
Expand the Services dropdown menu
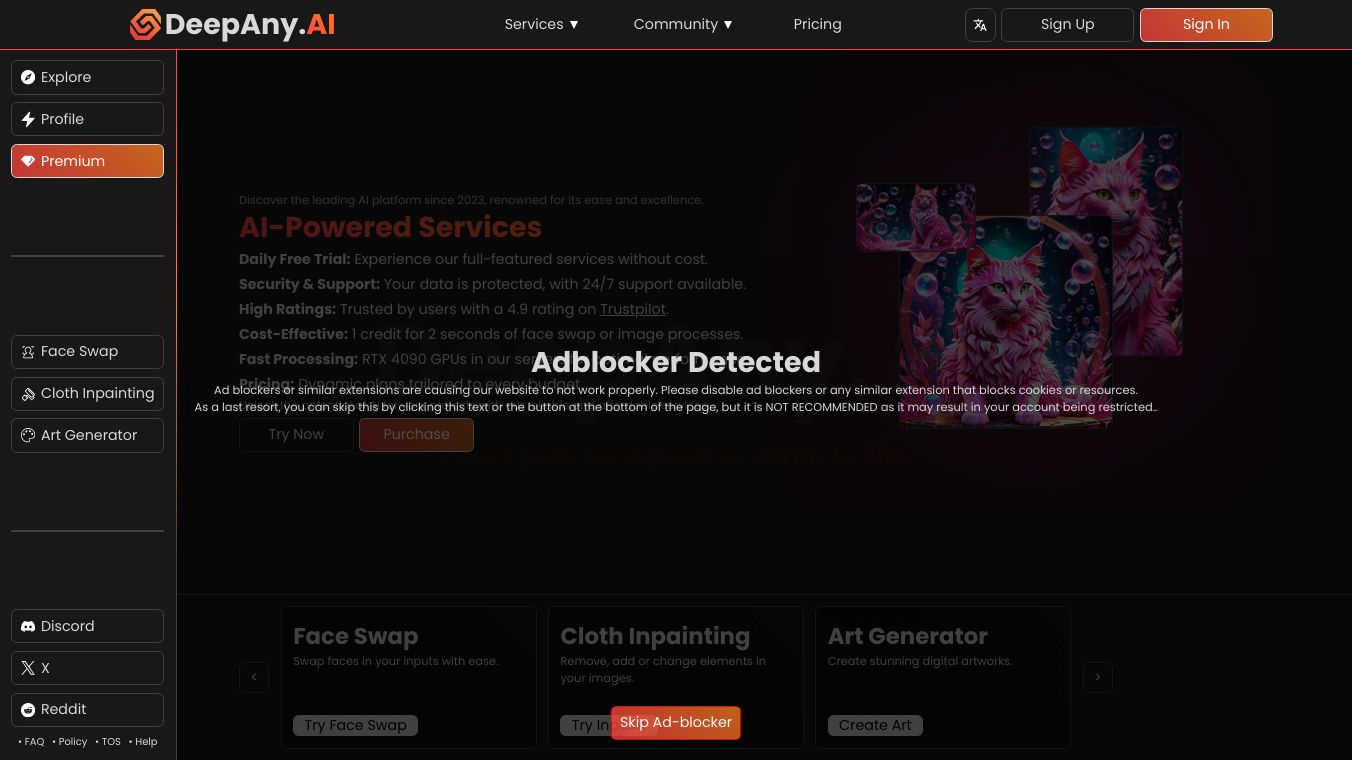point(542,24)
